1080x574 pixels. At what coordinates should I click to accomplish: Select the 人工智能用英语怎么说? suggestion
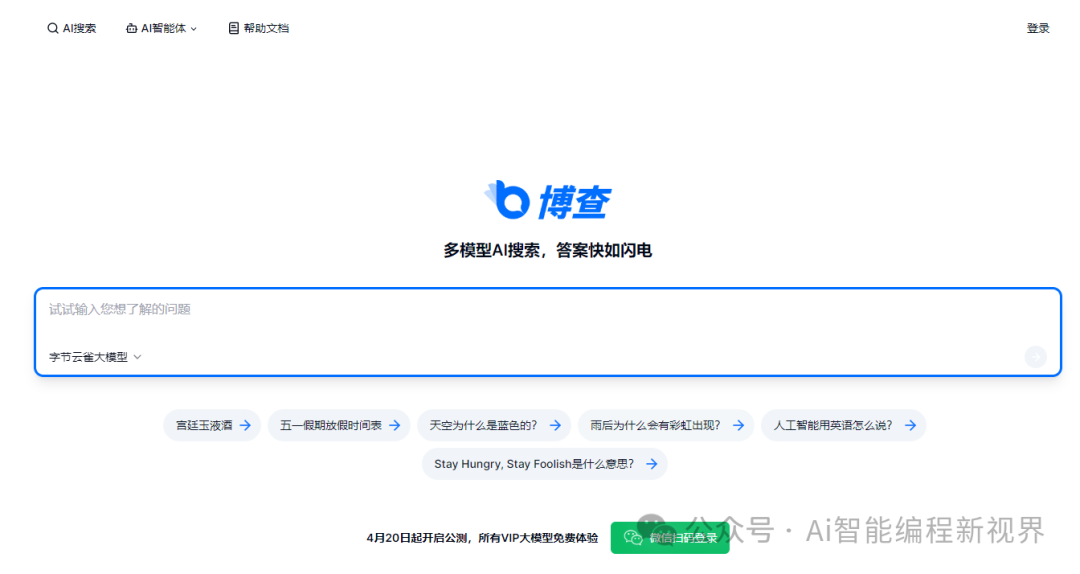tap(844, 425)
